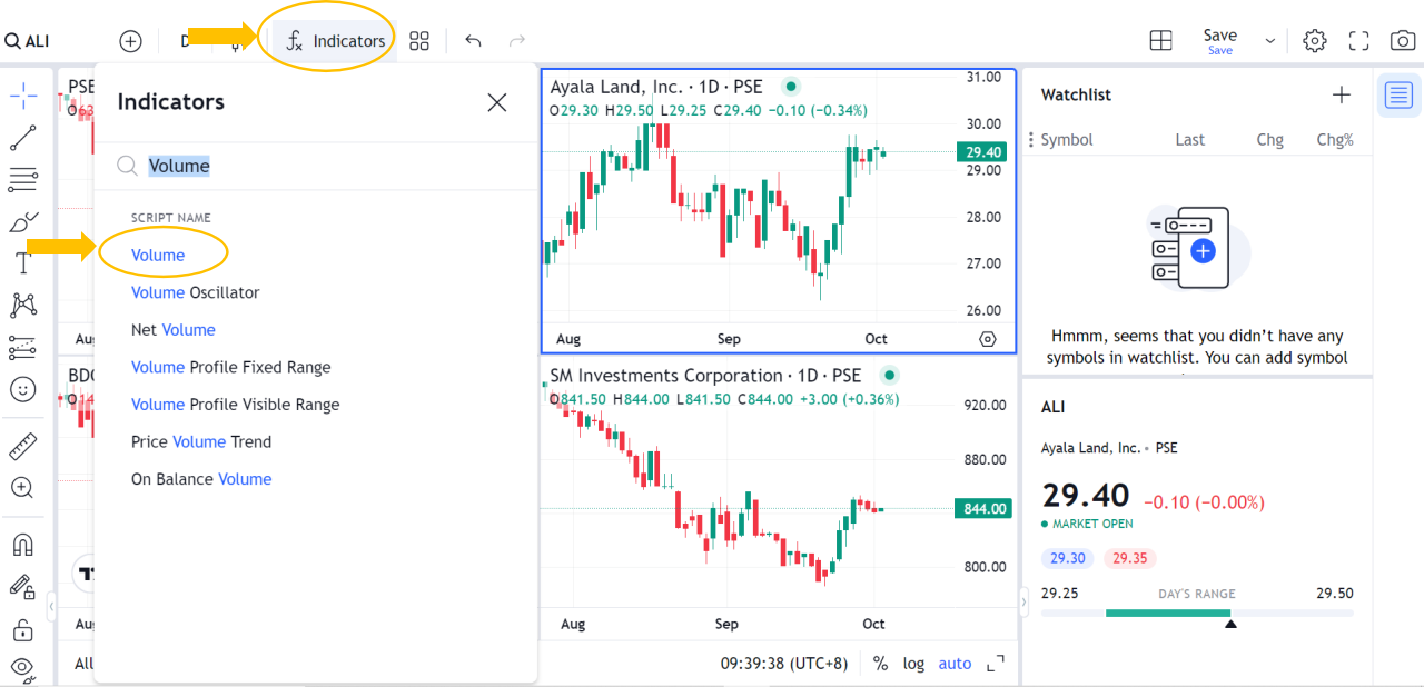Viewport: 1424px width, 688px height.
Task: Open the Indicators button in toolbar
Action: pyautogui.click(x=336, y=41)
